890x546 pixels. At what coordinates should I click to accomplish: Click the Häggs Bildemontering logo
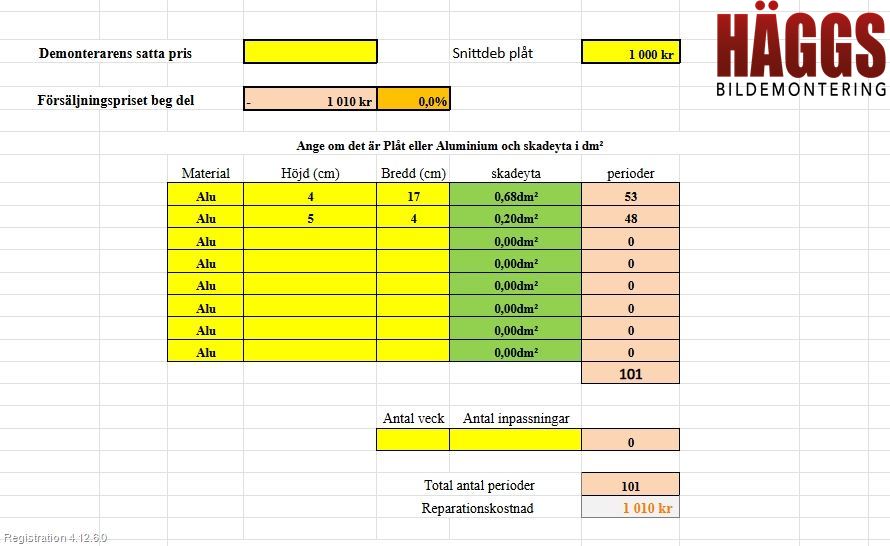[801, 54]
